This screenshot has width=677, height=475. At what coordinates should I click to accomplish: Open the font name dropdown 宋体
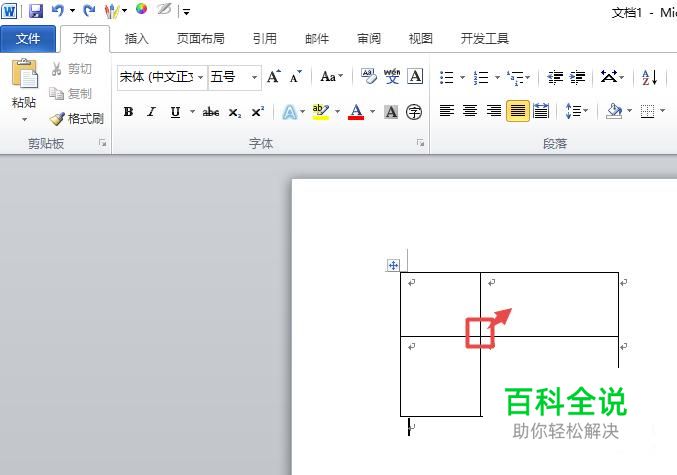[x=201, y=78]
